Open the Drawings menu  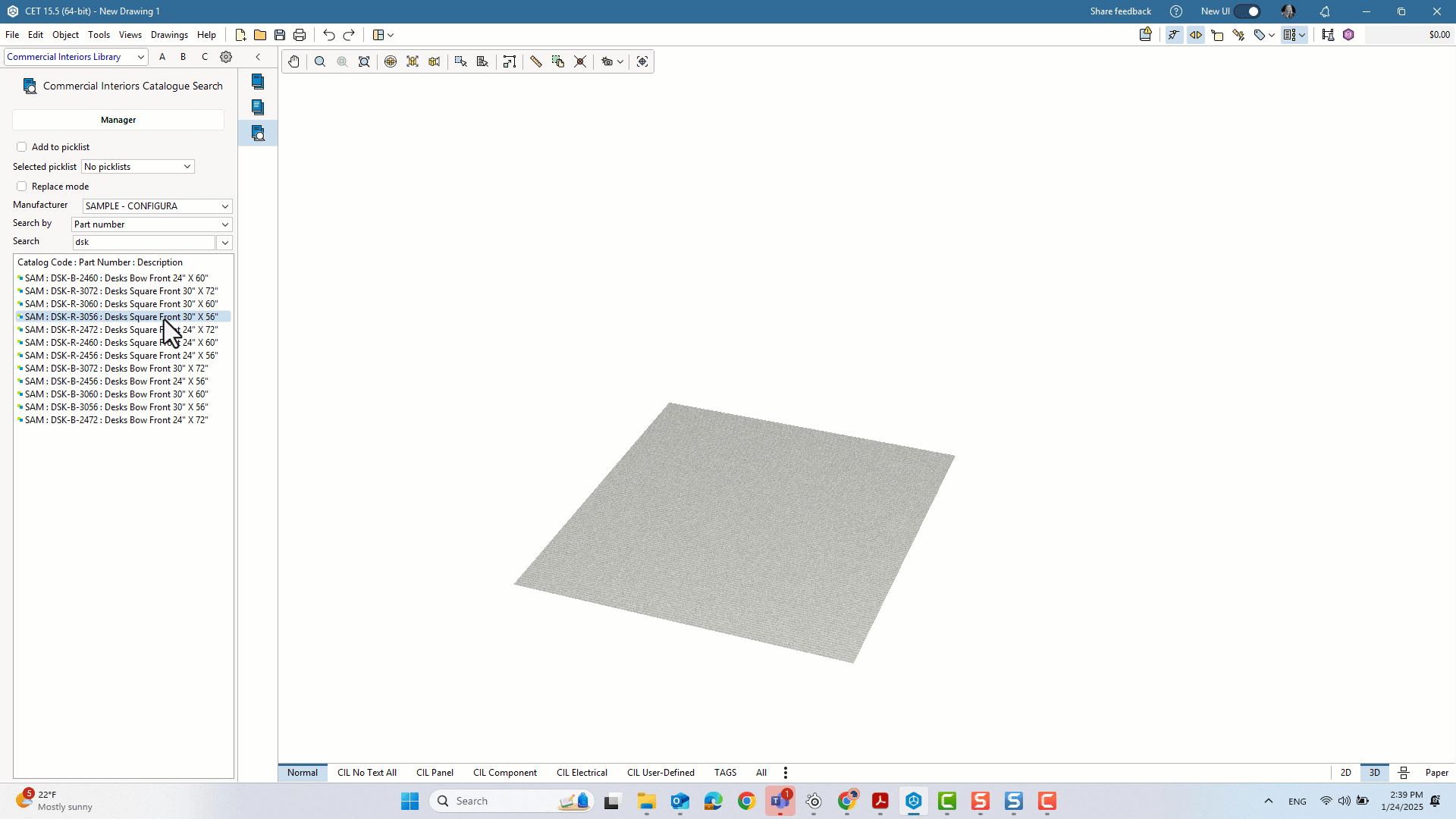(x=169, y=35)
